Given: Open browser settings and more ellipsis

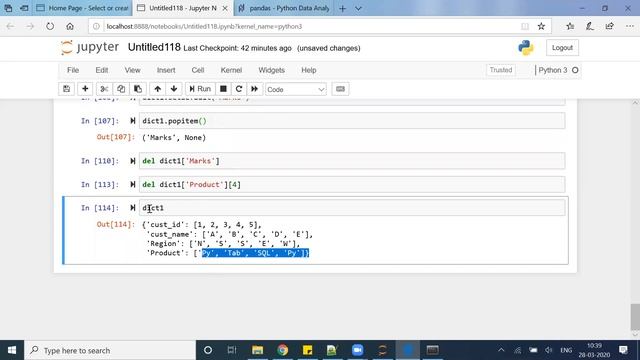Looking at the screenshot, I should [x=630, y=27].
